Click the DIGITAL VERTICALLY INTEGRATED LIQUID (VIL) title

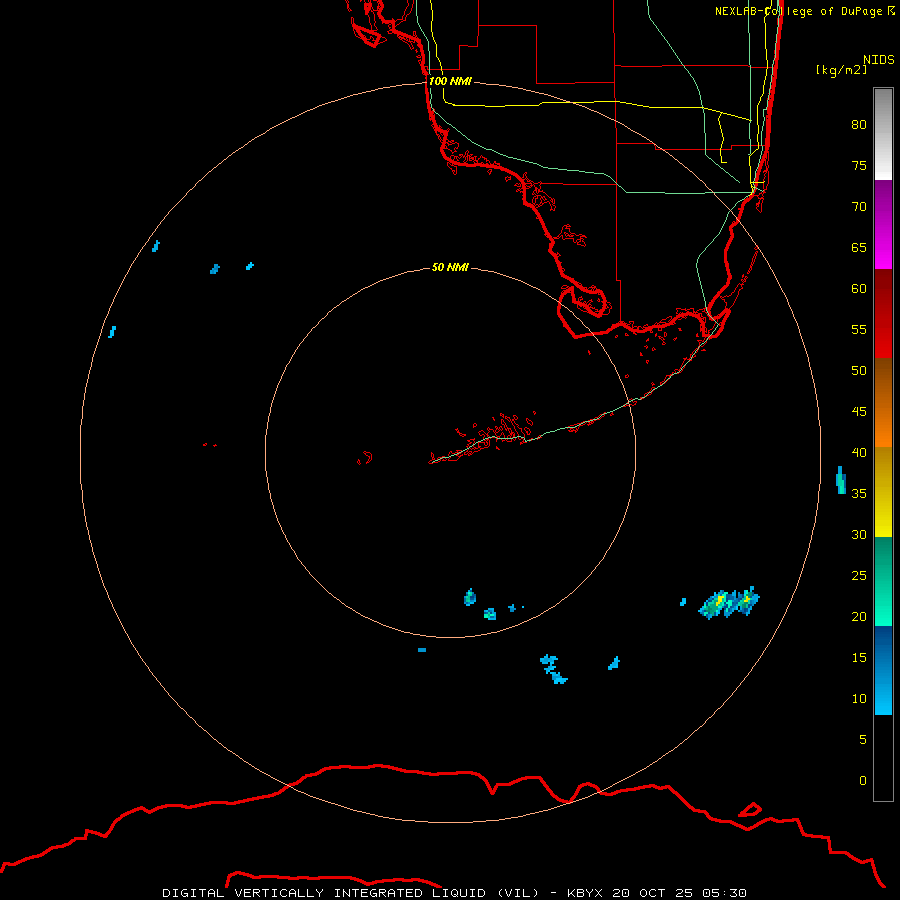click(x=350, y=893)
